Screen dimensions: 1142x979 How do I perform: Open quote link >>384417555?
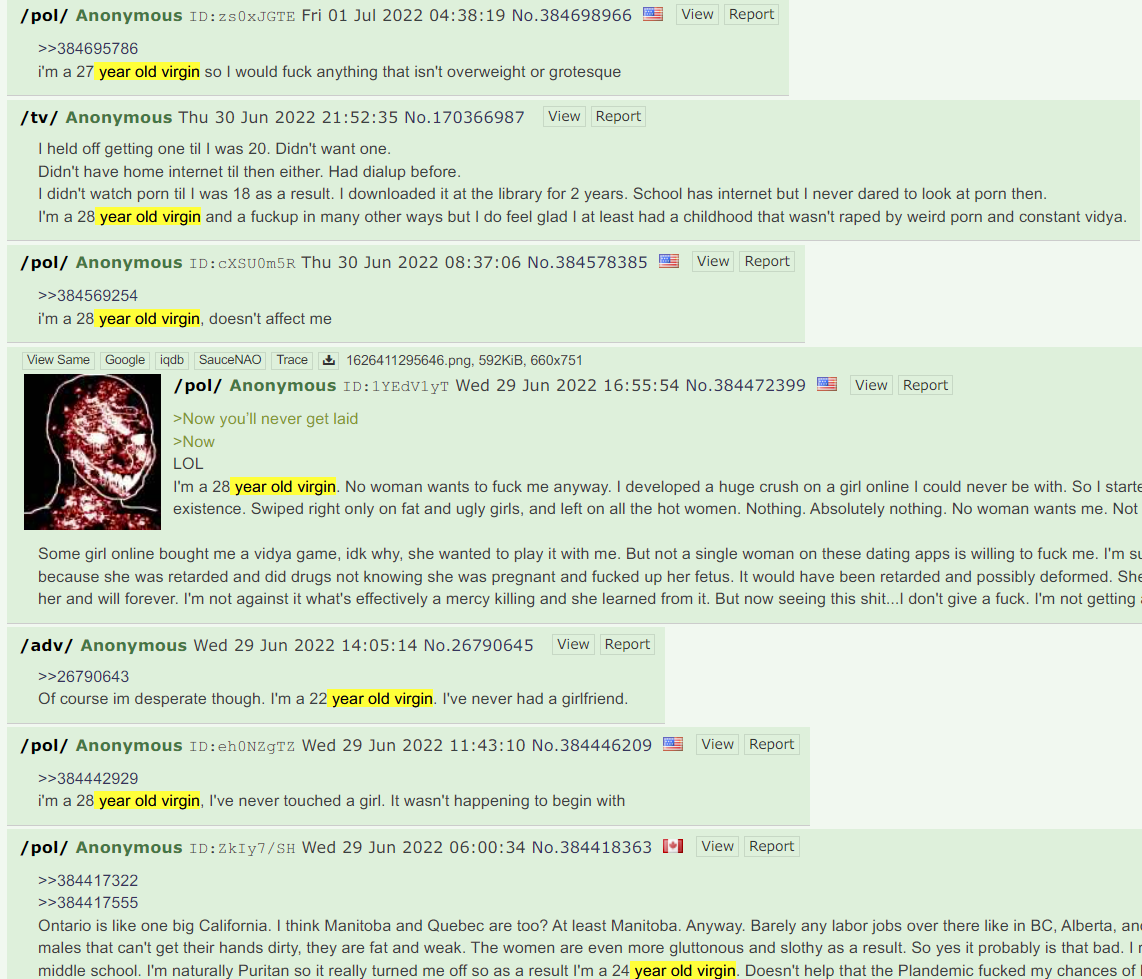88,903
